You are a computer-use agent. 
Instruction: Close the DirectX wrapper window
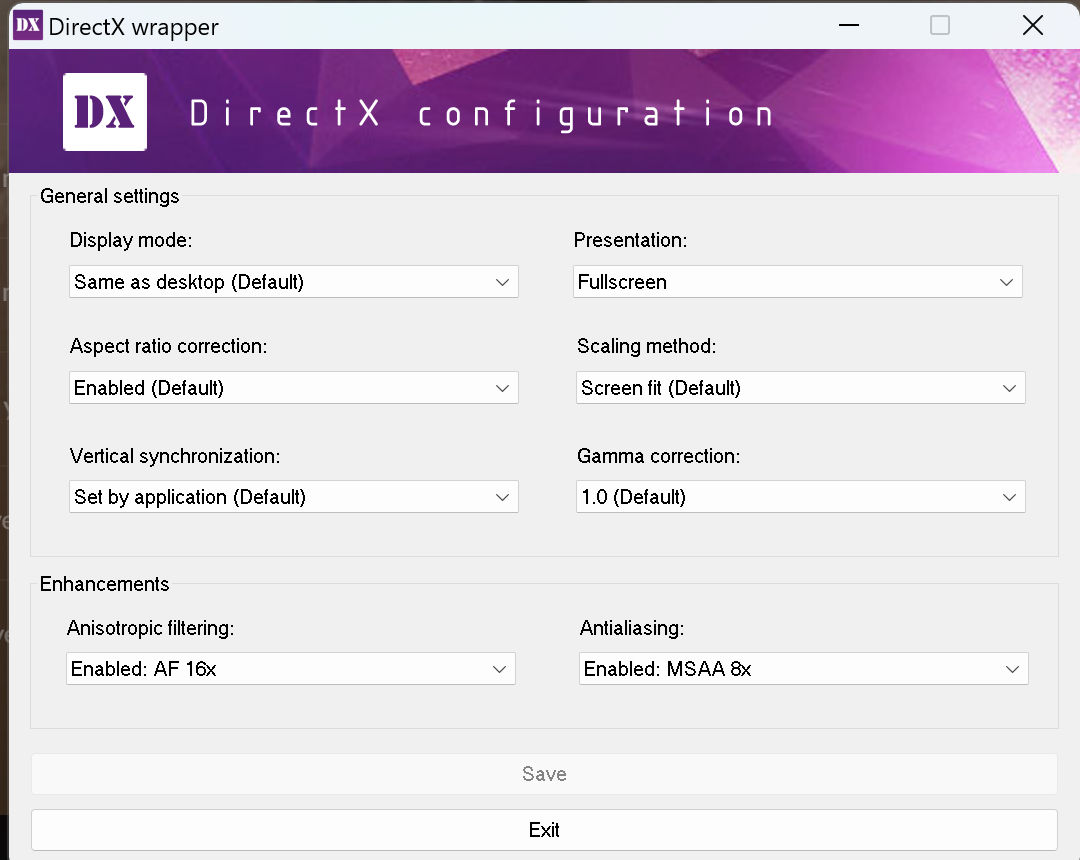pyautogui.click(x=1032, y=25)
